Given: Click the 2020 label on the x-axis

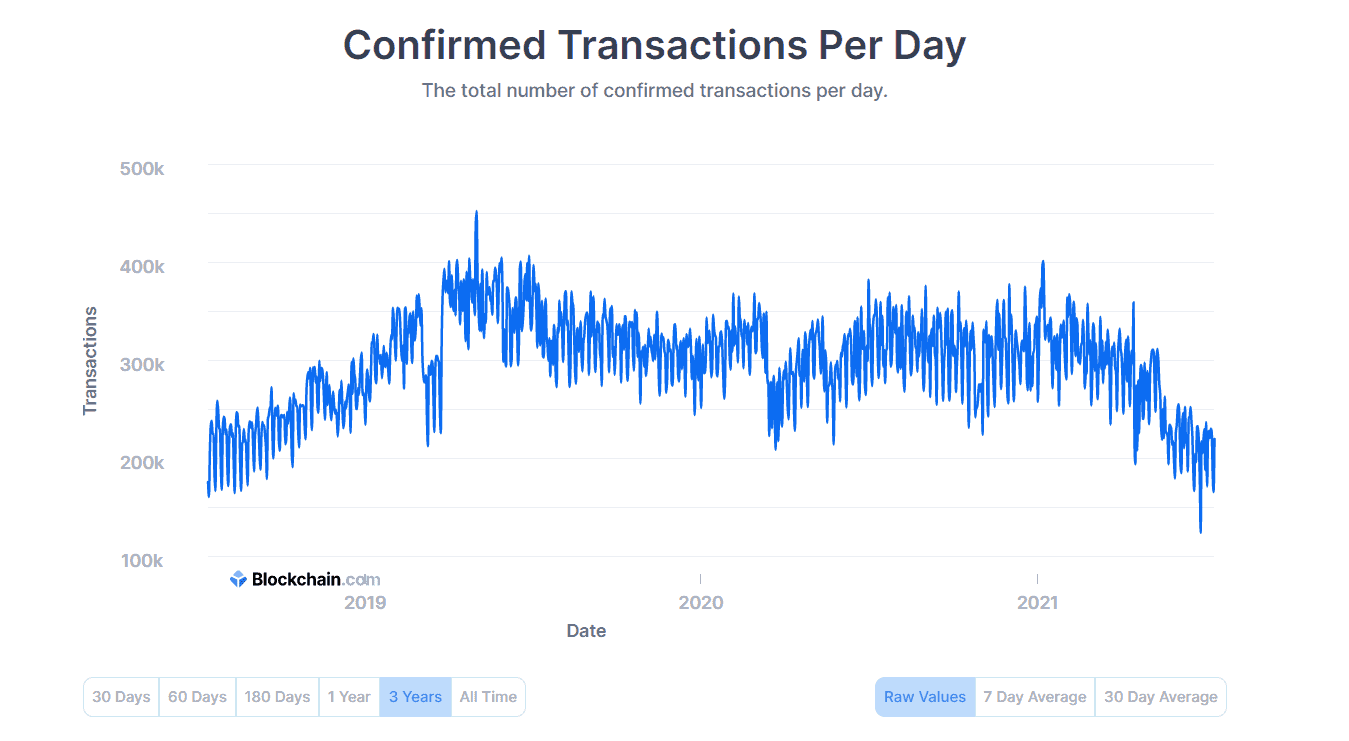Looking at the screenshot, I should [x=701, y=602].
